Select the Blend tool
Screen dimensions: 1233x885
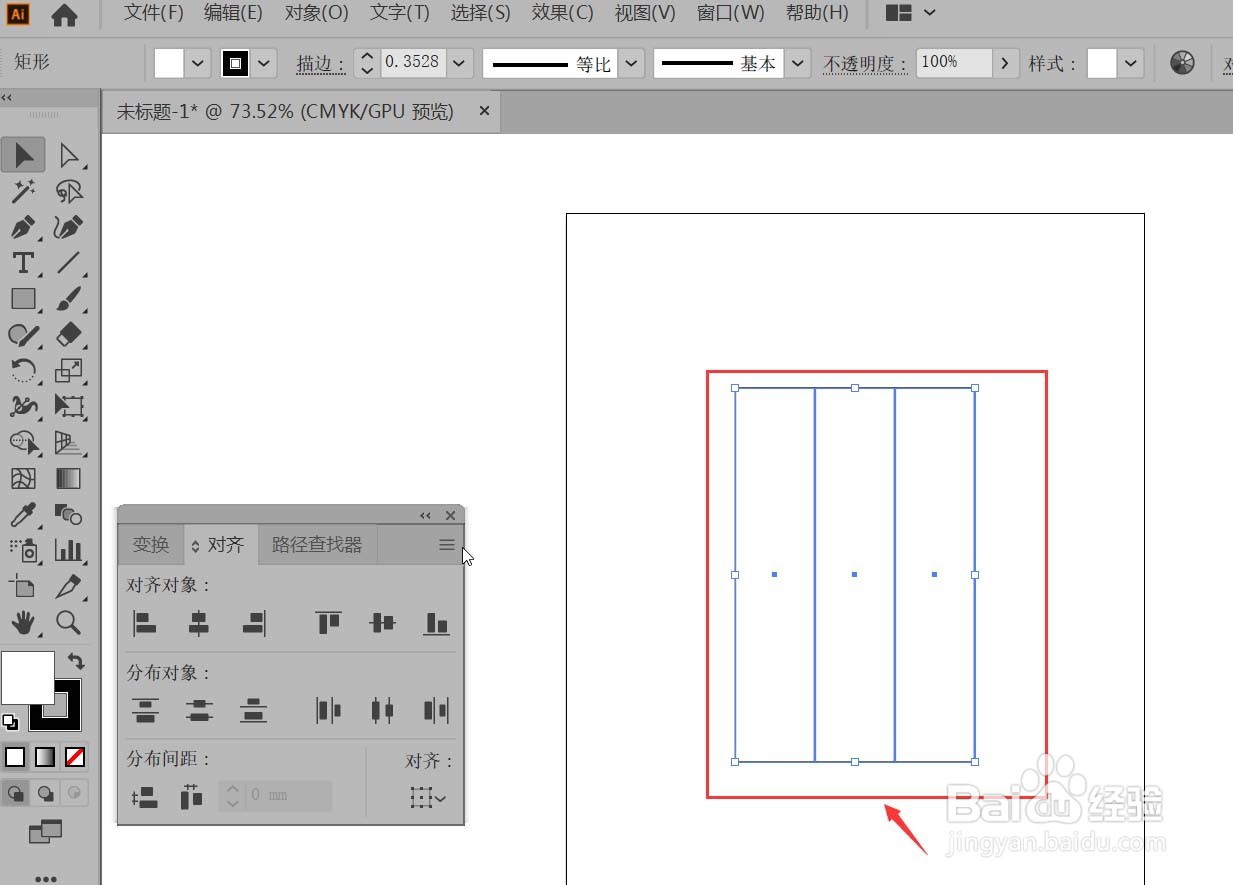68,515
